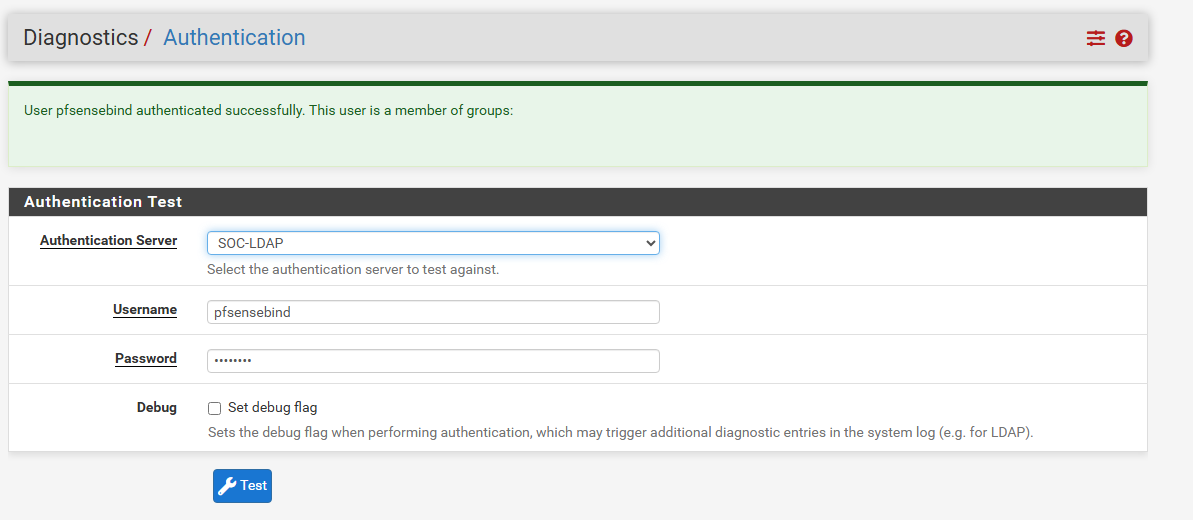Click the Authentication breadcrumb link
This screenshot has height=520, width=1193.
[234, 37]
